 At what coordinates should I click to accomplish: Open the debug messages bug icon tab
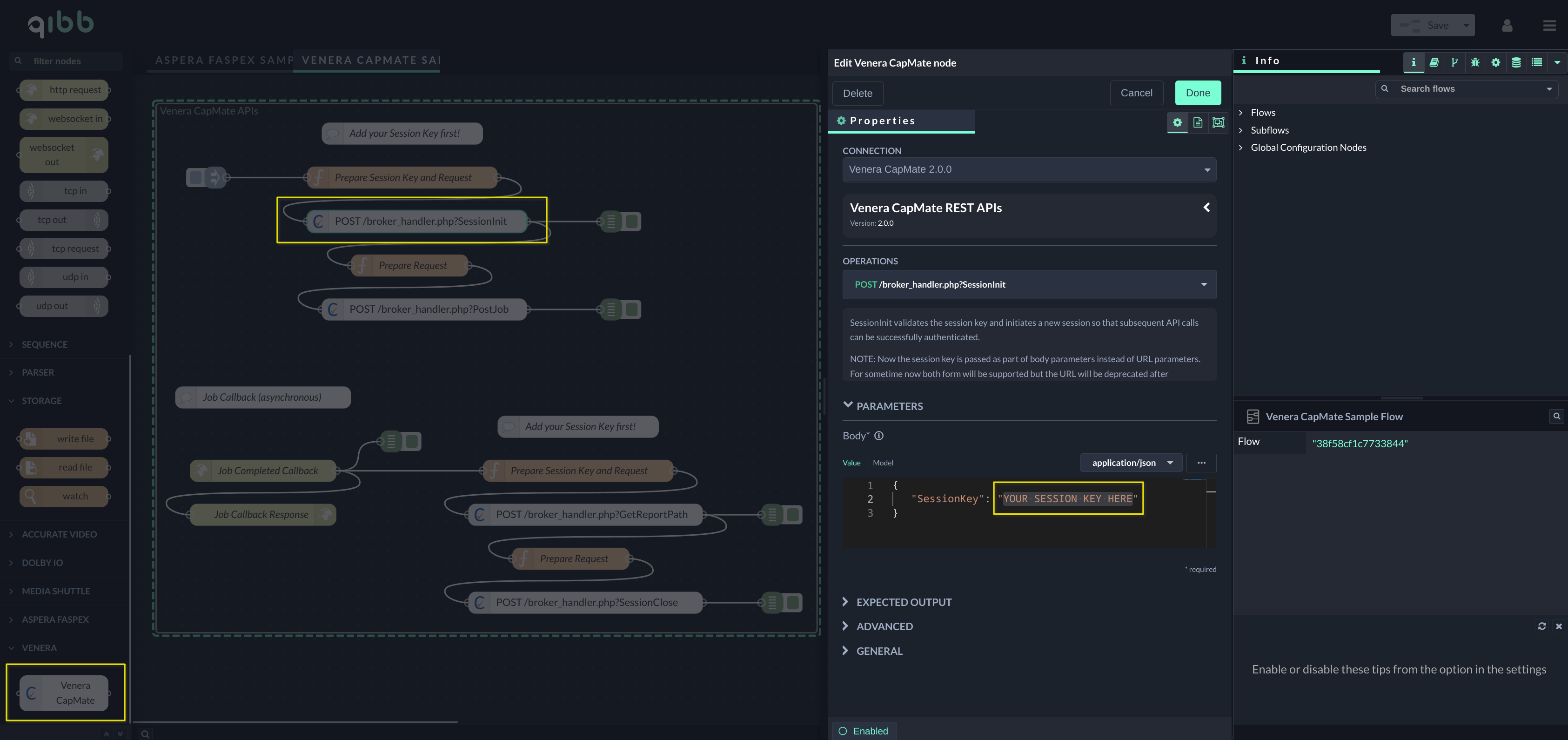point(1475,62)
